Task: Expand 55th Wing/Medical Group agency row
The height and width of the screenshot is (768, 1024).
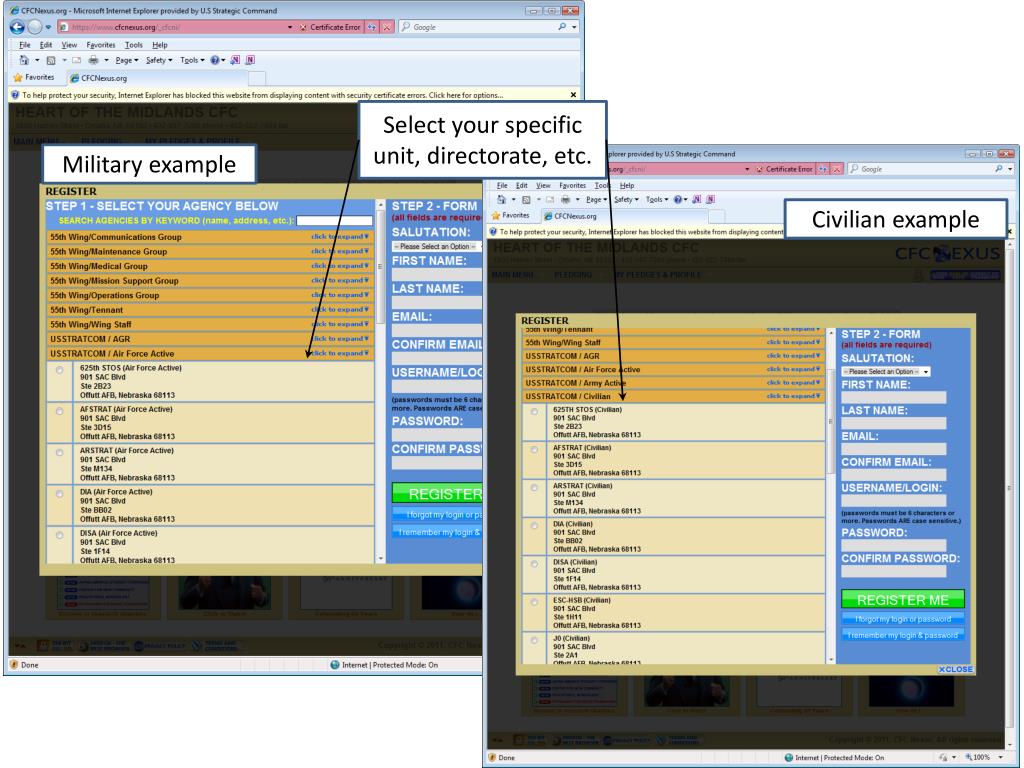Action: click(210, 266)
